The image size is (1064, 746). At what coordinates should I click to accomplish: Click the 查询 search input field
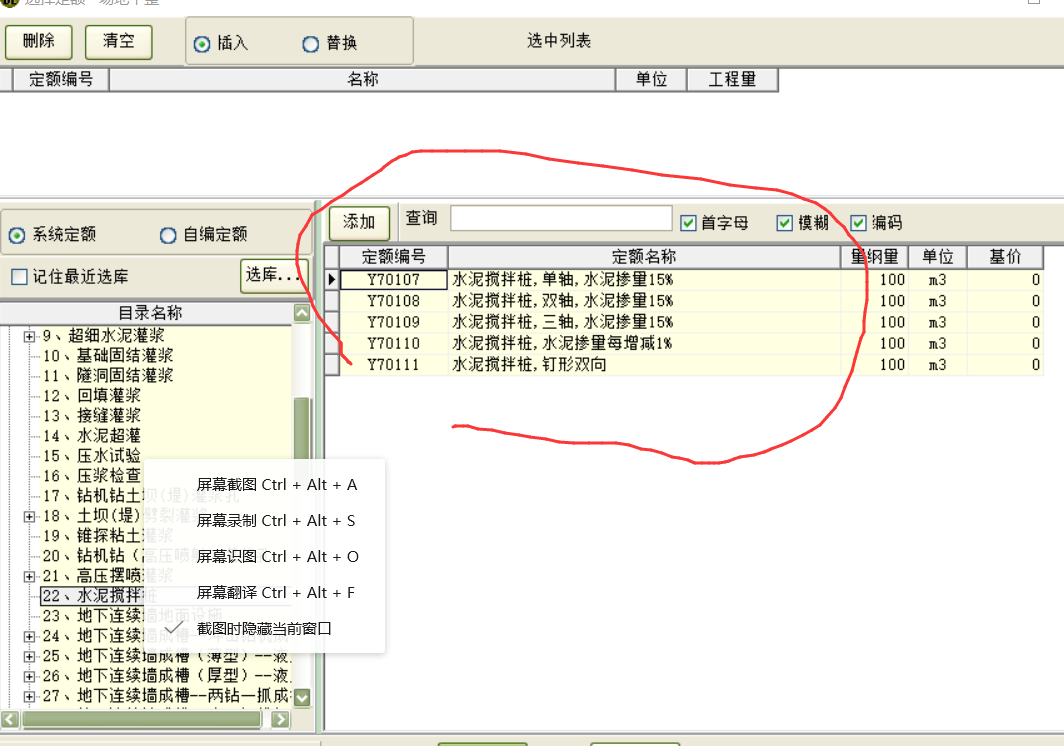click(561, 219)
